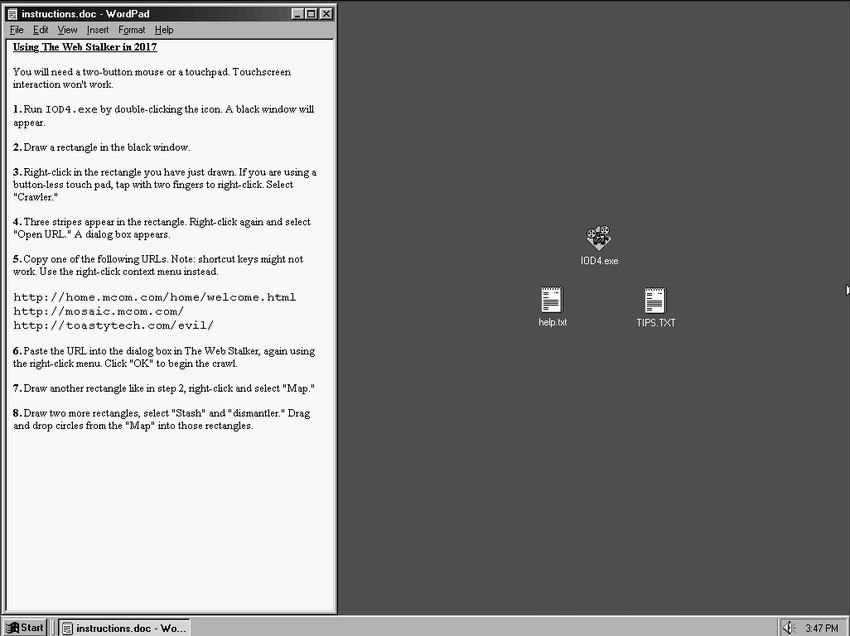Click the 'Open URL' text in step 4
The height and width of the screenshot is (636, 850).
42,235
